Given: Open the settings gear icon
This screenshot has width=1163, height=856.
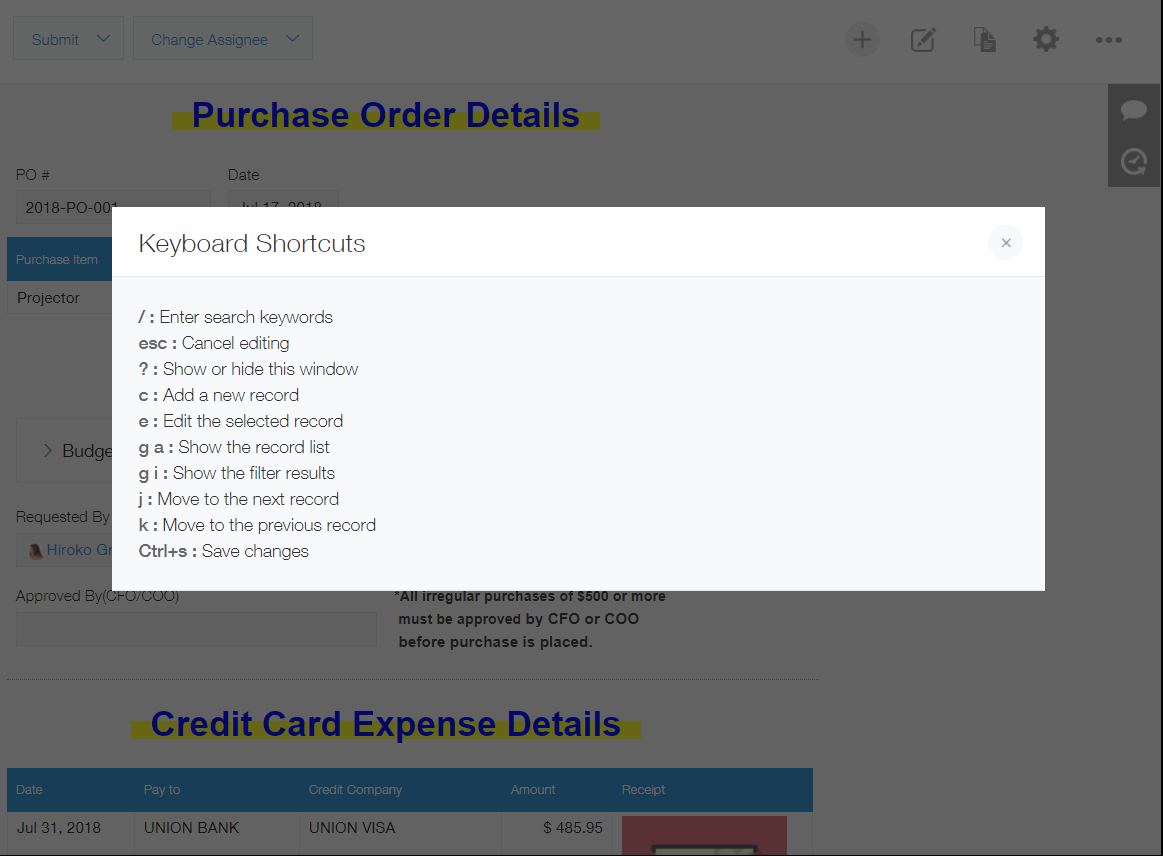Looking at the screenshot, I should pos(1046,40).
